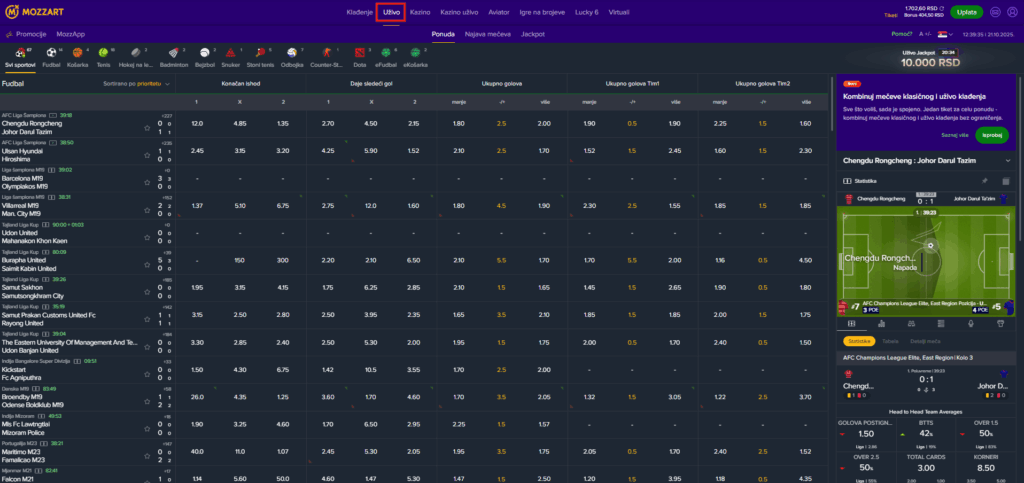Pick odds 12.0 for Chengdu Rongcheng win
The height and width of the screenshot is (483, 1024).
tap(197, 123)
